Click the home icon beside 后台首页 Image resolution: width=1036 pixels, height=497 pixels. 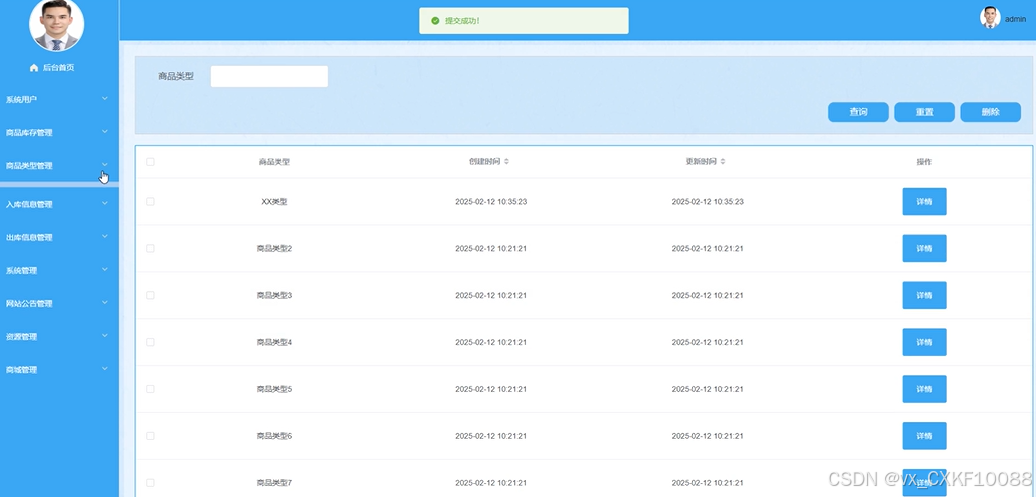pyautogui.click(x=34, y=67)
